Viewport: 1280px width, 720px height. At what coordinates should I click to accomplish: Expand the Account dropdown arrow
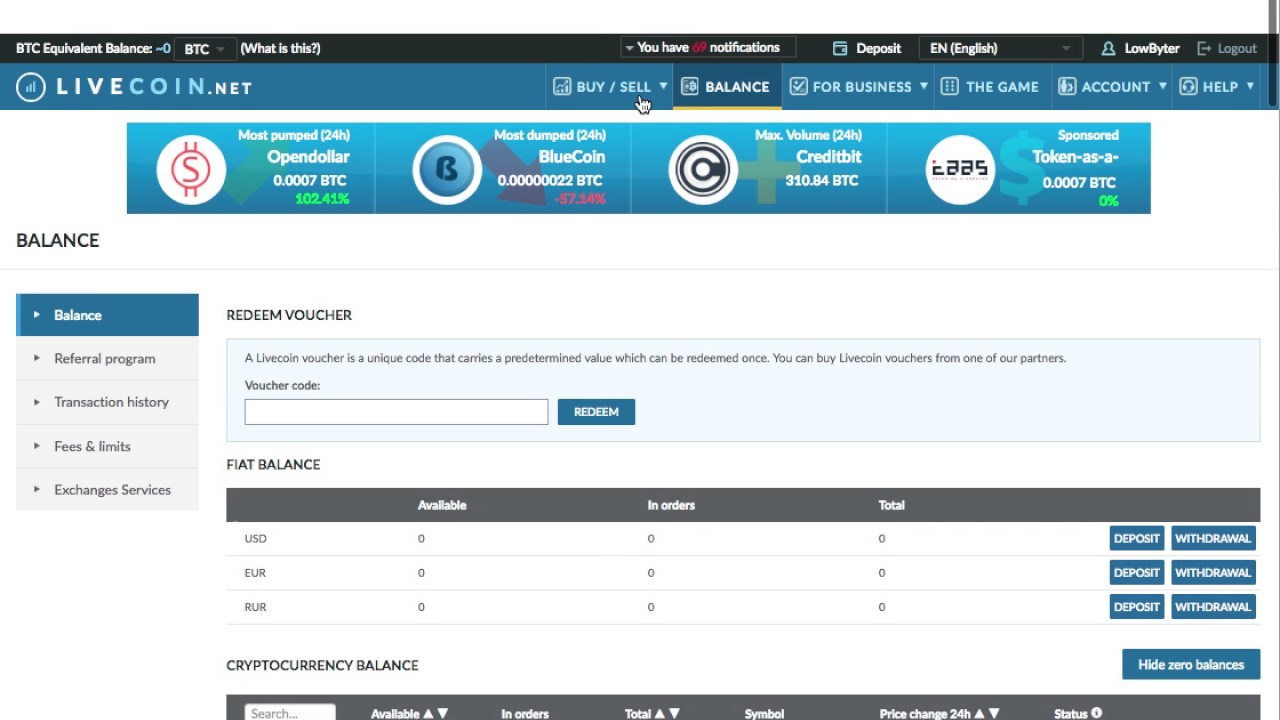pos(1162,86)
